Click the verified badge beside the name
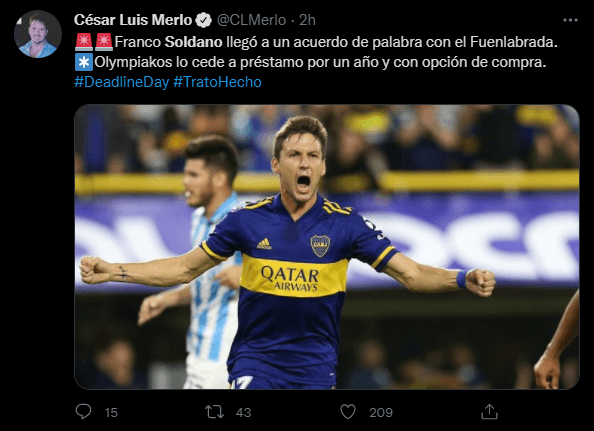This screenshot has width=594, height=431. (x=204, y=20)
